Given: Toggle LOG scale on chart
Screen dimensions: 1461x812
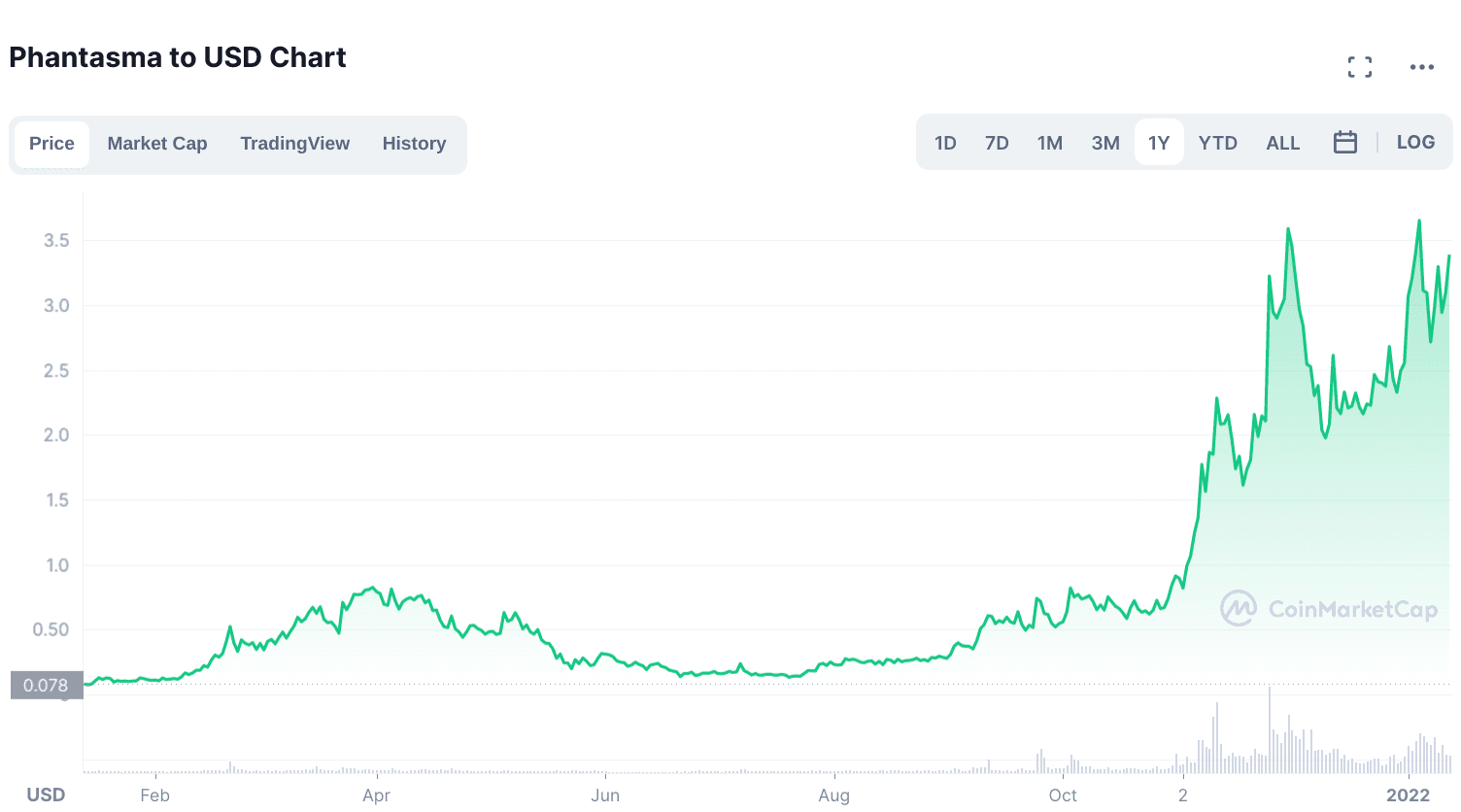Looking at the screenshot, I should click(1415, 143).
